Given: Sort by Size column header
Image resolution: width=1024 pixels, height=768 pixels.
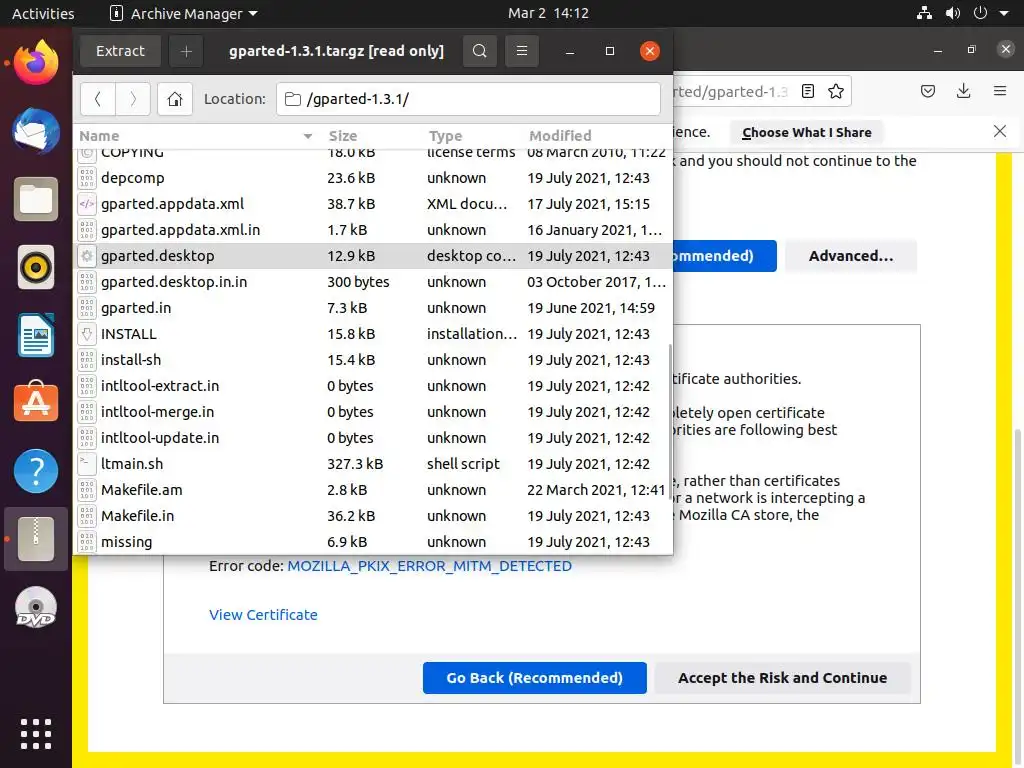Looking at the screenshot, I should point(343,136).
